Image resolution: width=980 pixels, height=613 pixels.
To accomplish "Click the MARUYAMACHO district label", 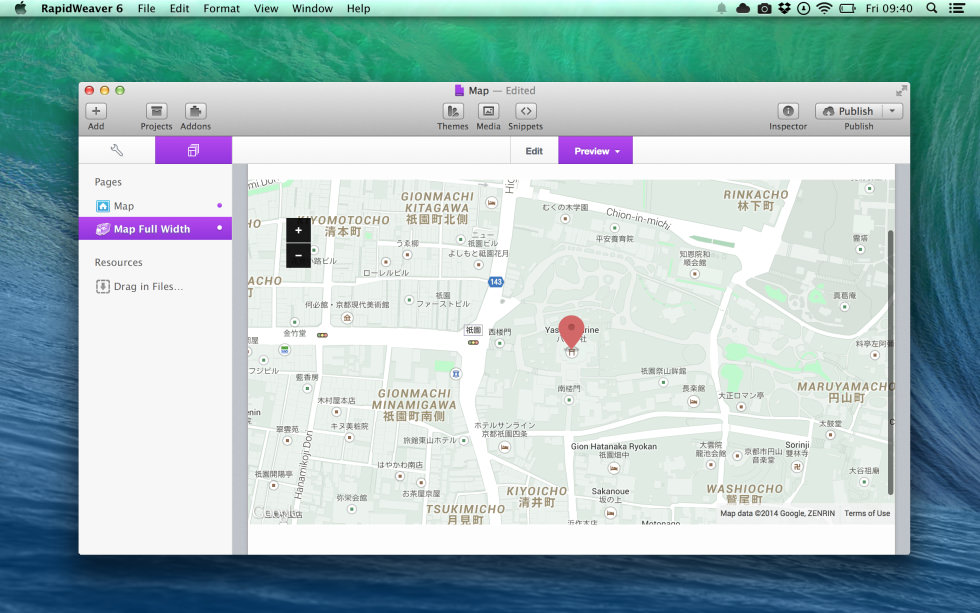I will [x=846, y=392].
